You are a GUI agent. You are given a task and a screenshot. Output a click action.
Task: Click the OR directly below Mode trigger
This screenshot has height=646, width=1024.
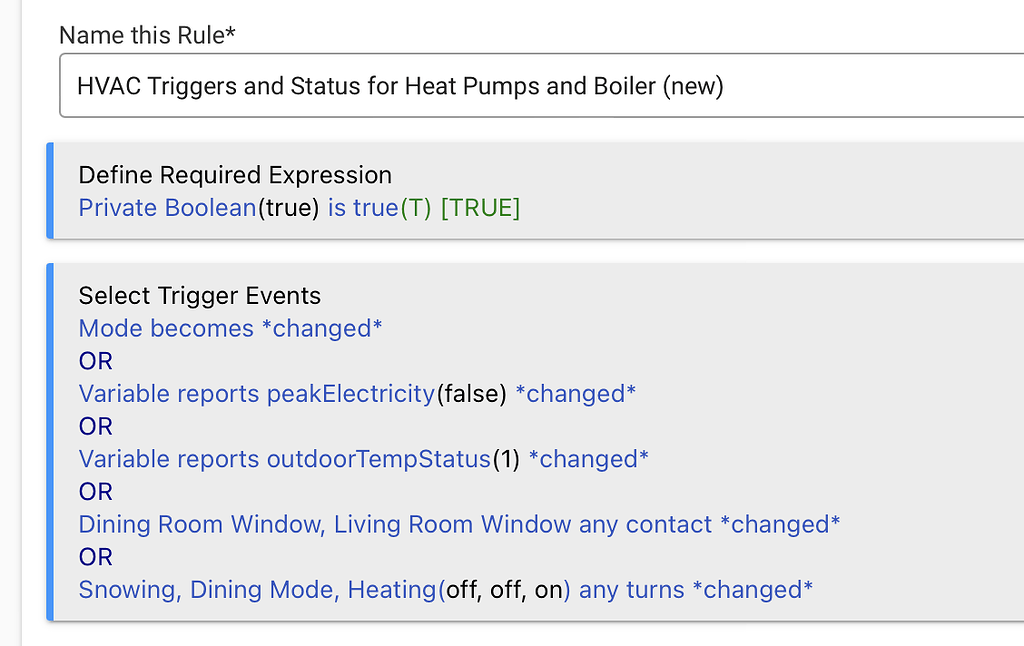[x=96, y=361]
